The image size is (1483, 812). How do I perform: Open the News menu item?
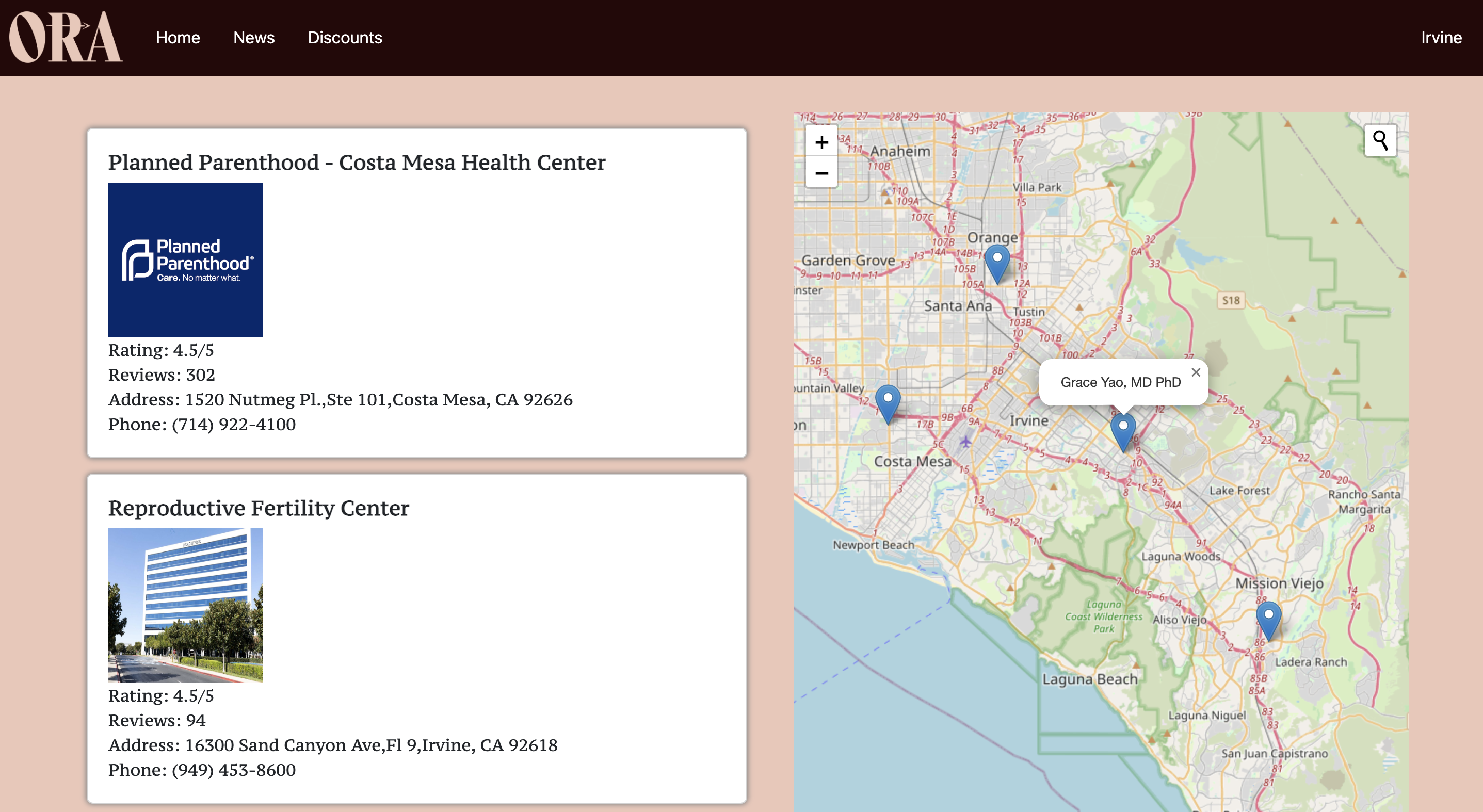tap(254, 38)
